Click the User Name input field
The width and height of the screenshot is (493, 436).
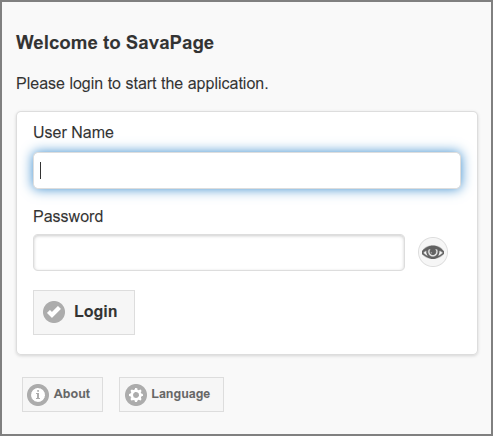[x=247, y=171]
